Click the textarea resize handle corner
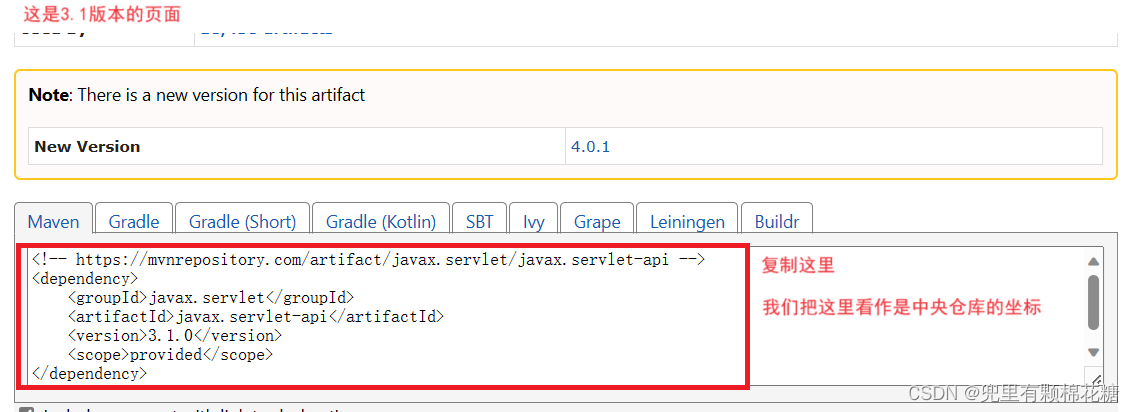Screen dimensions: 1135x412 (1096, 379)
